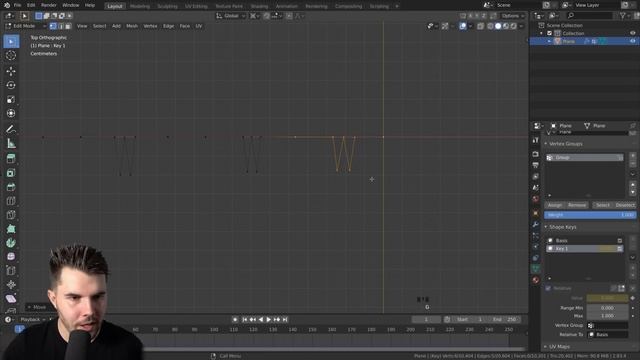Image resolution: width=640 pixels, height=360 pixels.
Task: Toggle X-Ray display in viewport header
Action: tap(480, 26)
